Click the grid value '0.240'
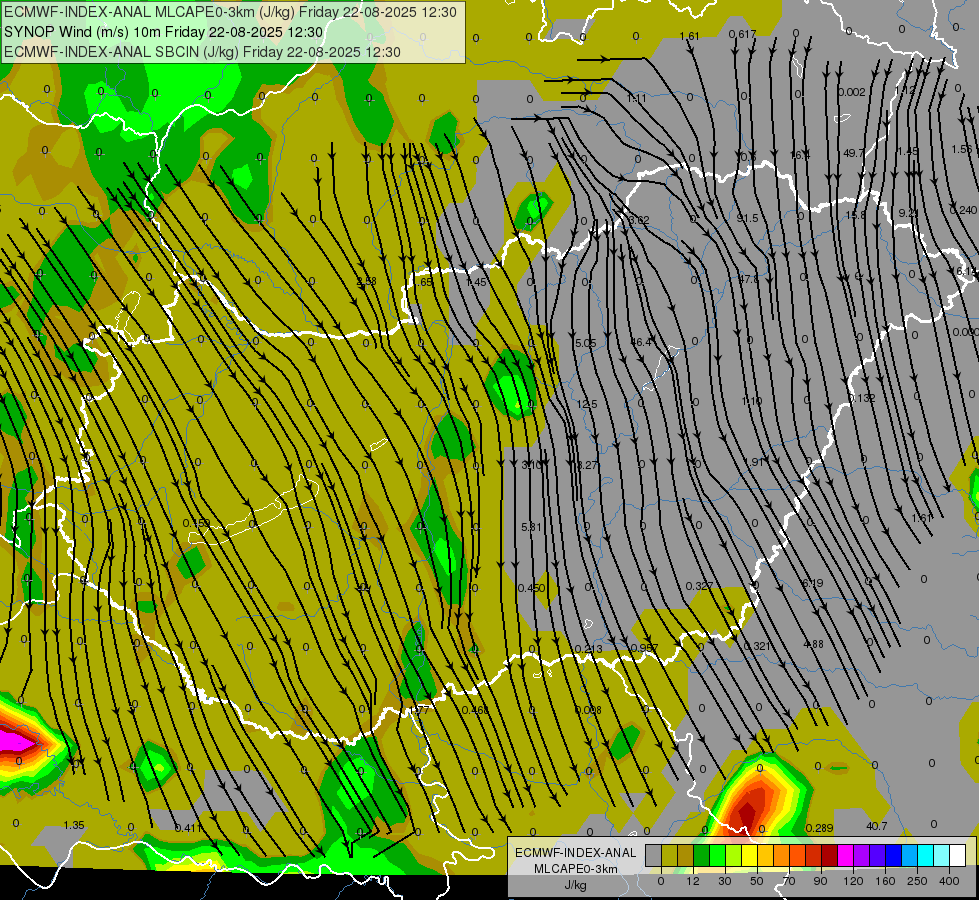This screenshot has height=900, width=979. (x=963, y=210)
